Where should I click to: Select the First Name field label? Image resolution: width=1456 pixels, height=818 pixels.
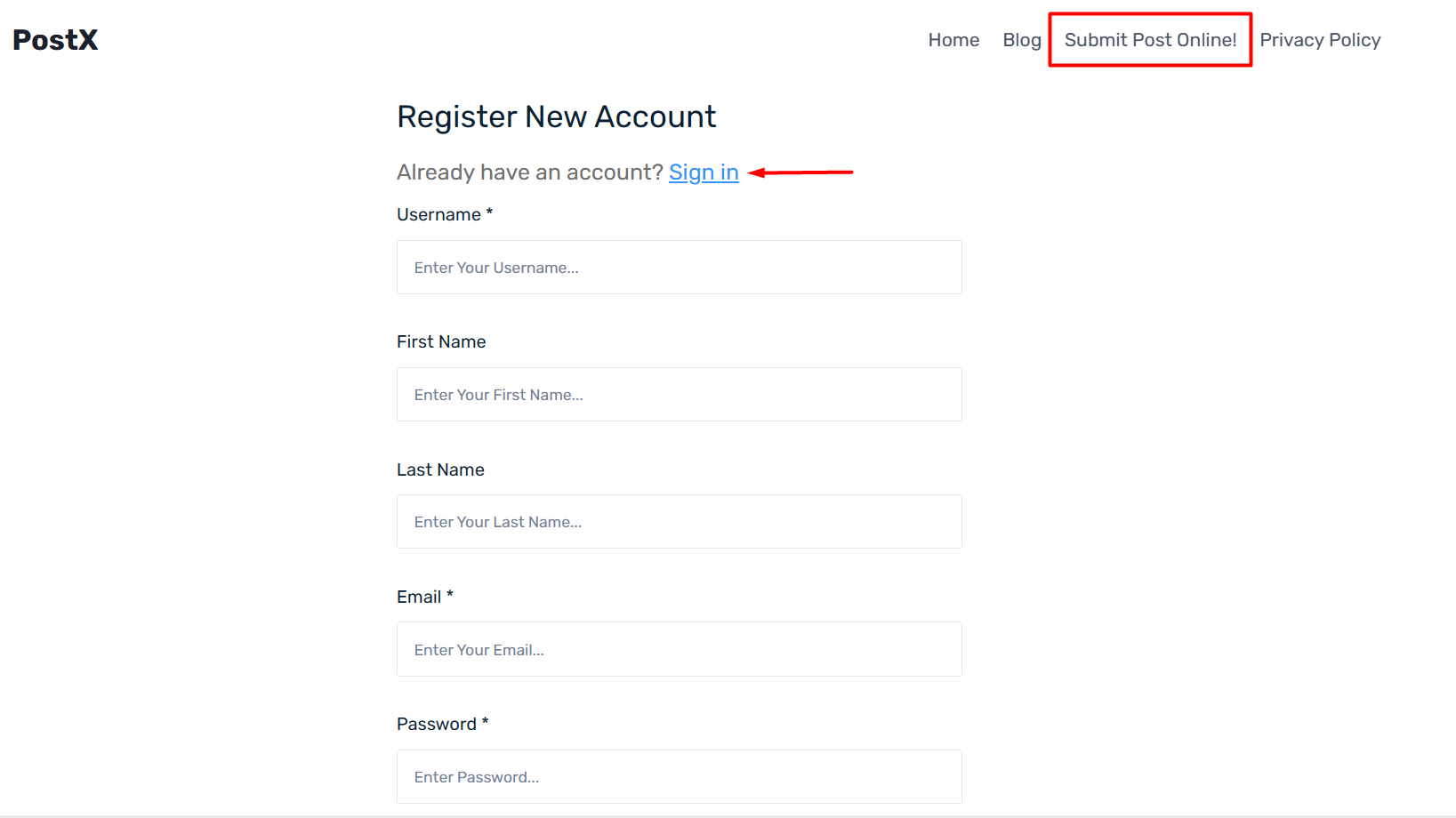click(x=441, y=341)
